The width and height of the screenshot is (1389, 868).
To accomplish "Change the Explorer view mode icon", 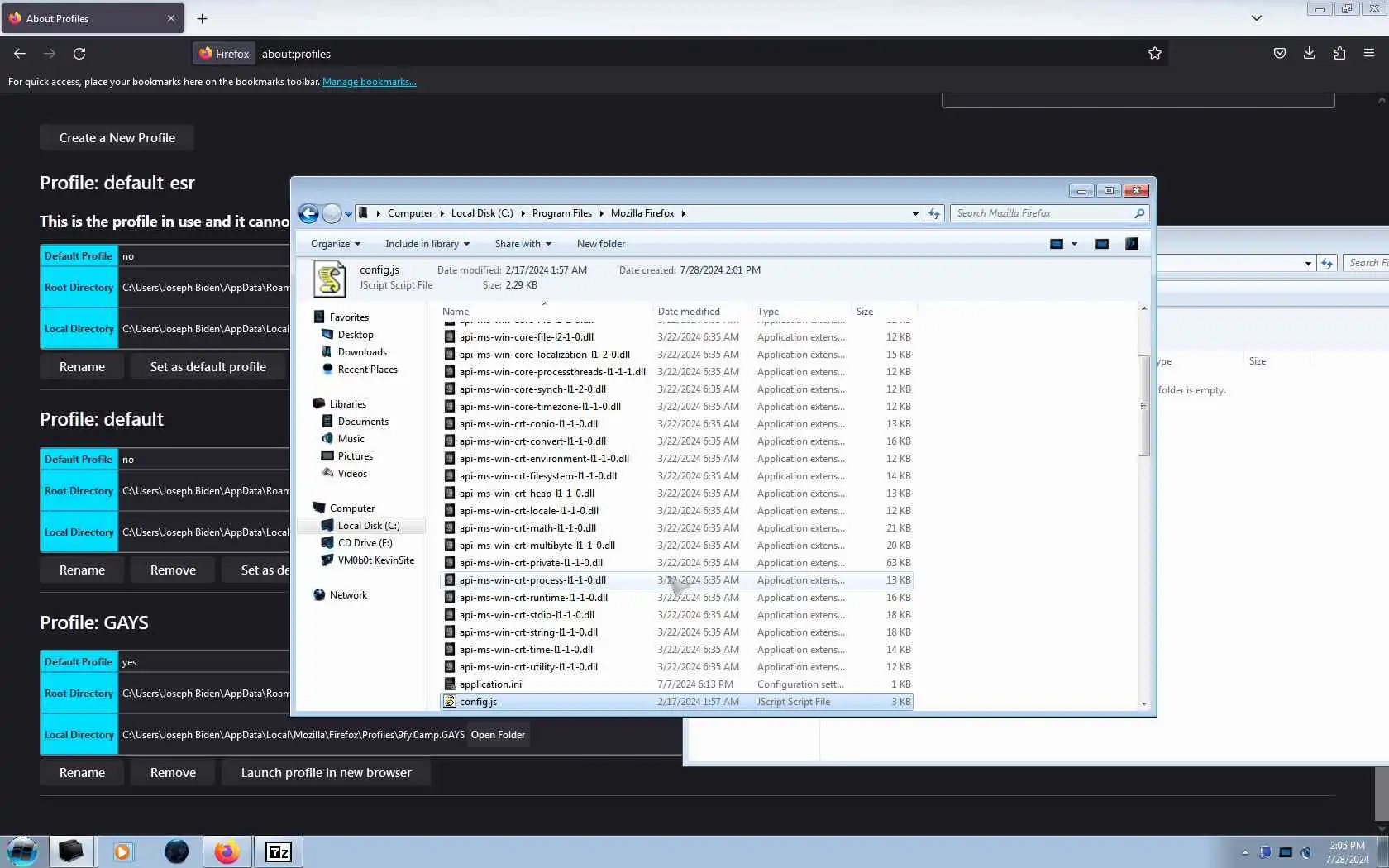I will 1057,244.
